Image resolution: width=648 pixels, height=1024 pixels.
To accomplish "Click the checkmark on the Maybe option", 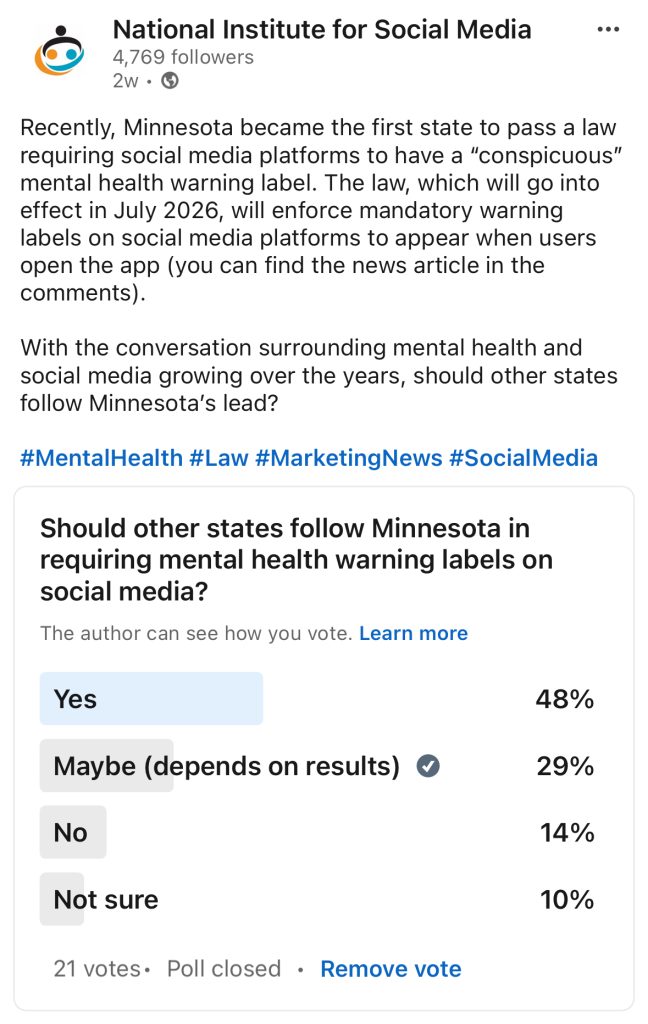I will coord(426,765).
